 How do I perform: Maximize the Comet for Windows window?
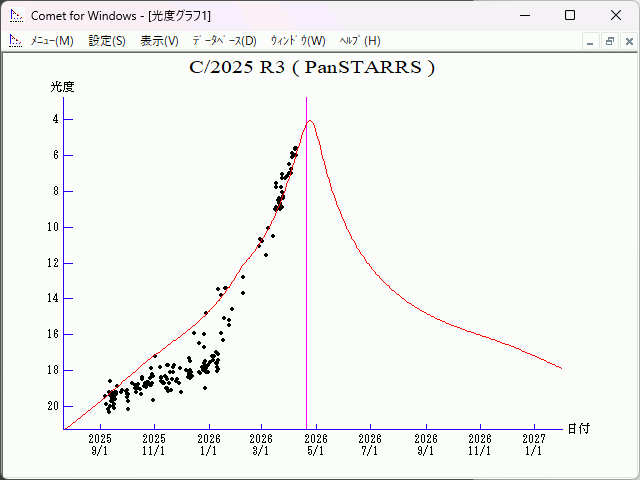(x=569, y=15)
